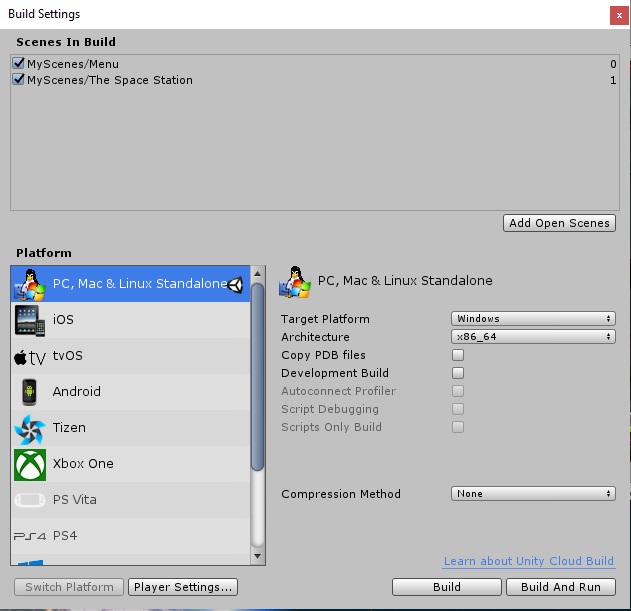
Task: Click the platform list scroll up arrow
Action: [258, 274]
